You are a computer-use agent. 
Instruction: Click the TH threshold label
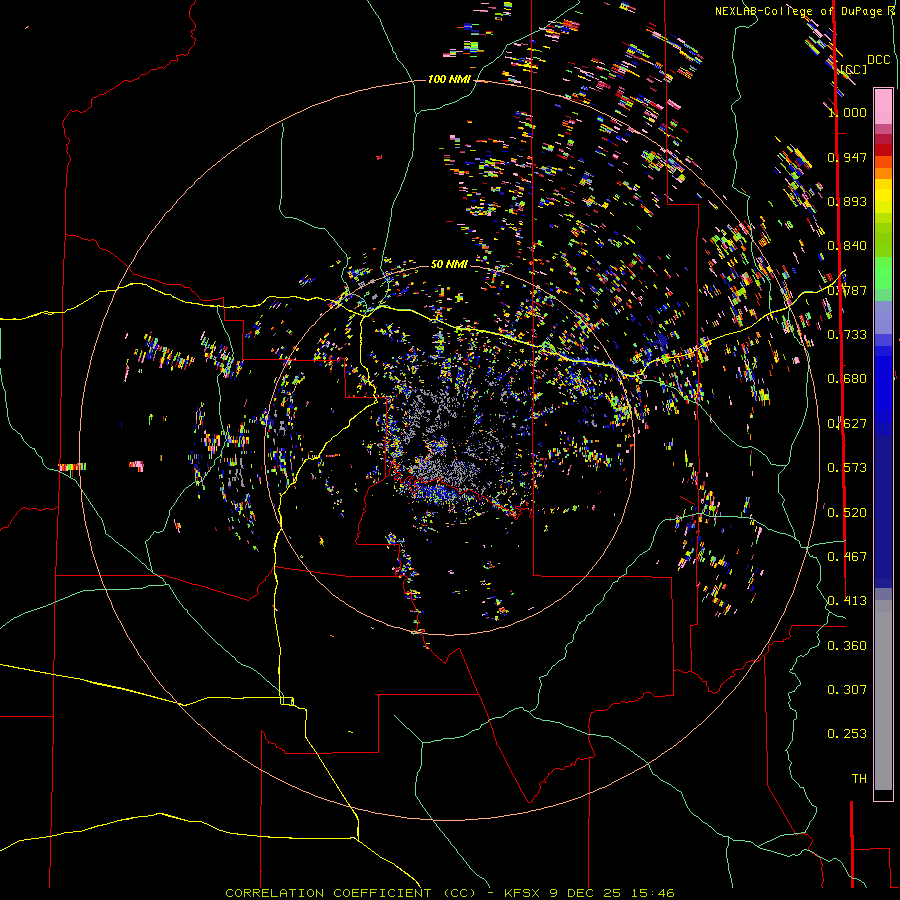[859, 779]
